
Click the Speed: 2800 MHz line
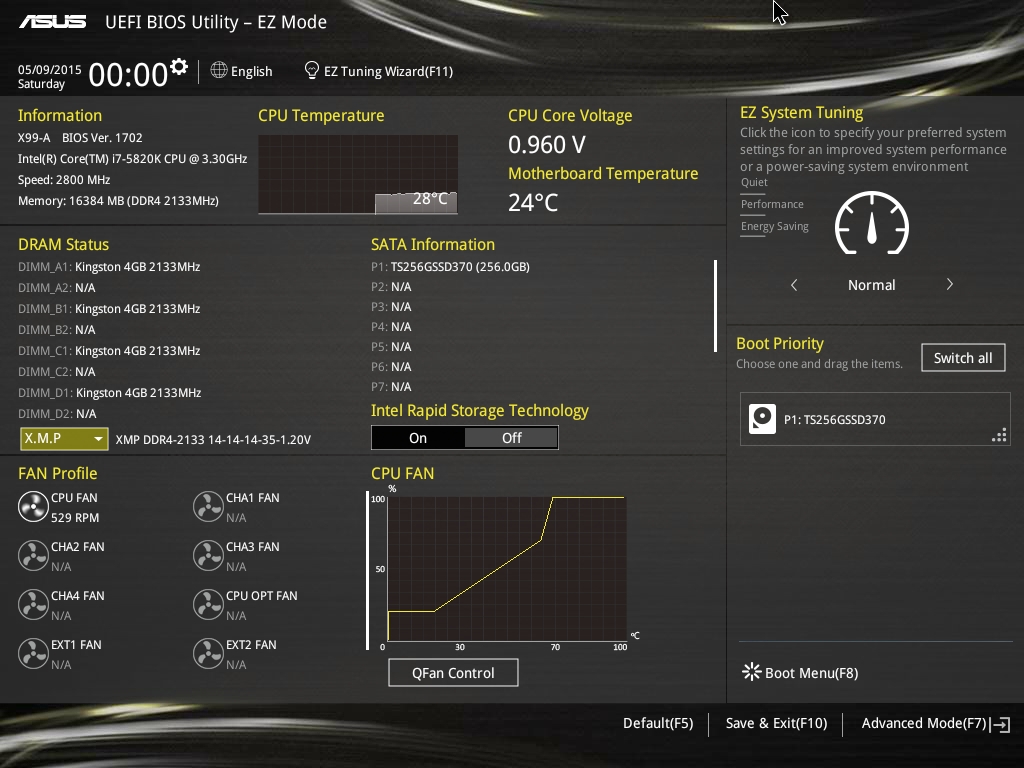[64, 180]
